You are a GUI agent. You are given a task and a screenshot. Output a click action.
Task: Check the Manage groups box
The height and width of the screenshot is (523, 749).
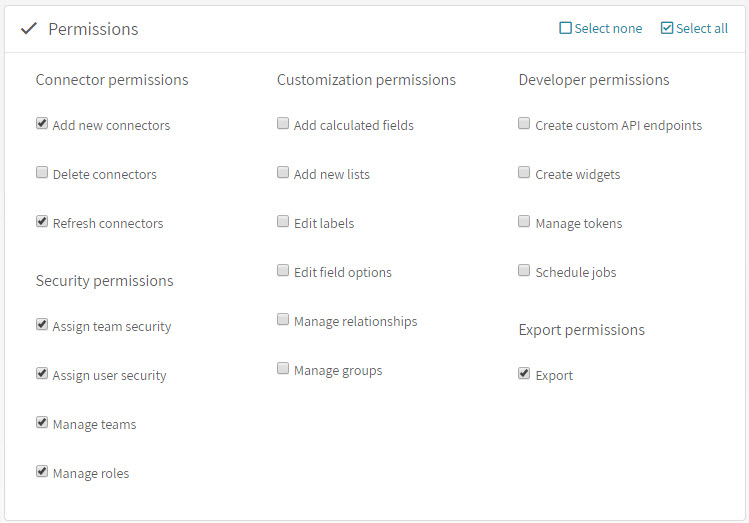[x=283, y=368]
